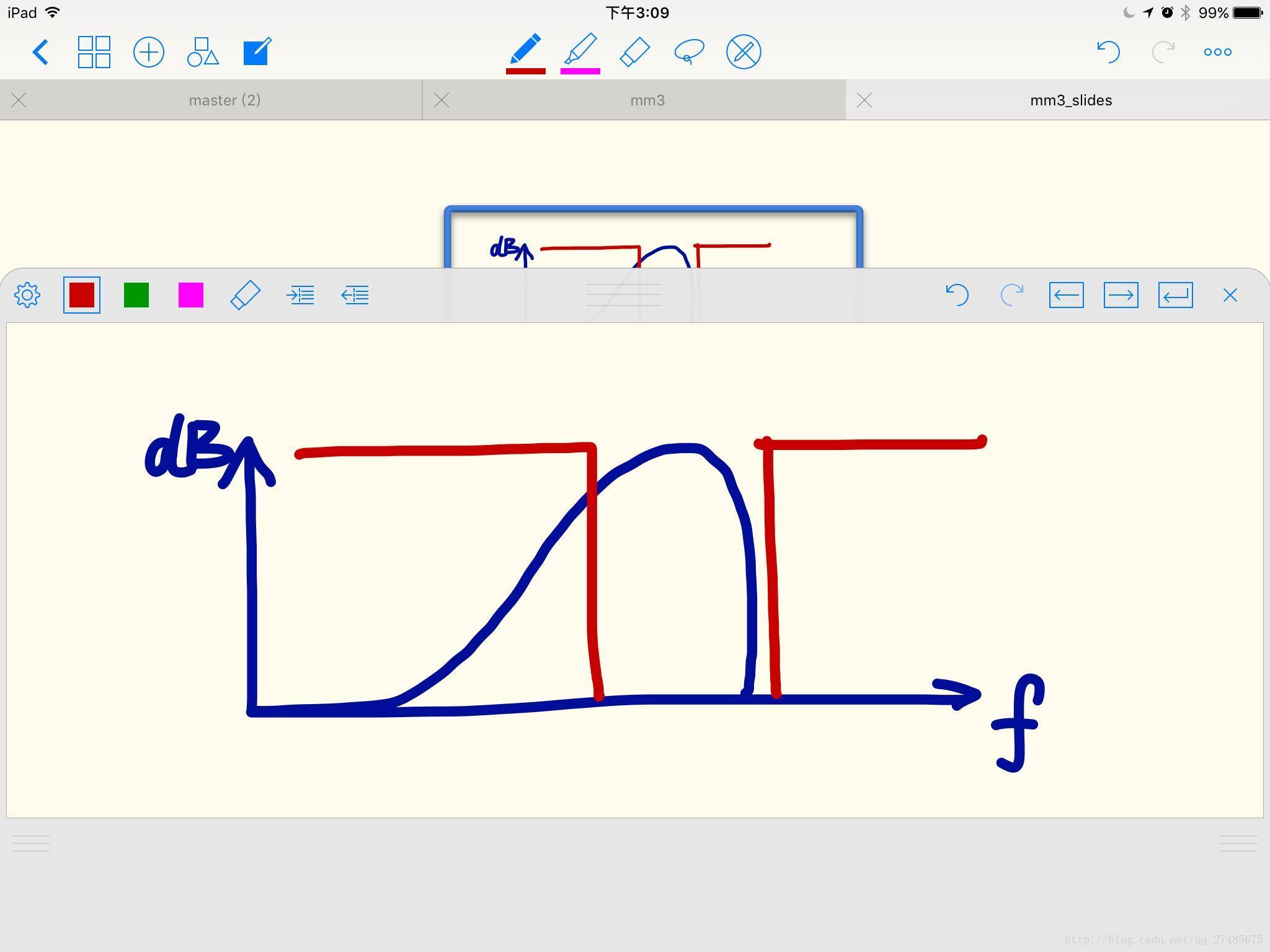Viewport: 1270px width, 952px height.
Task: Choose the green color swatch
Action: 136,295
